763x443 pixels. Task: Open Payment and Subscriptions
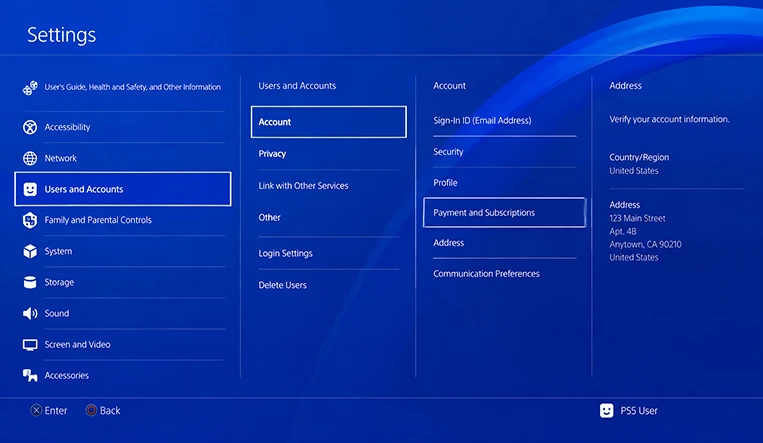coord(504,213)
